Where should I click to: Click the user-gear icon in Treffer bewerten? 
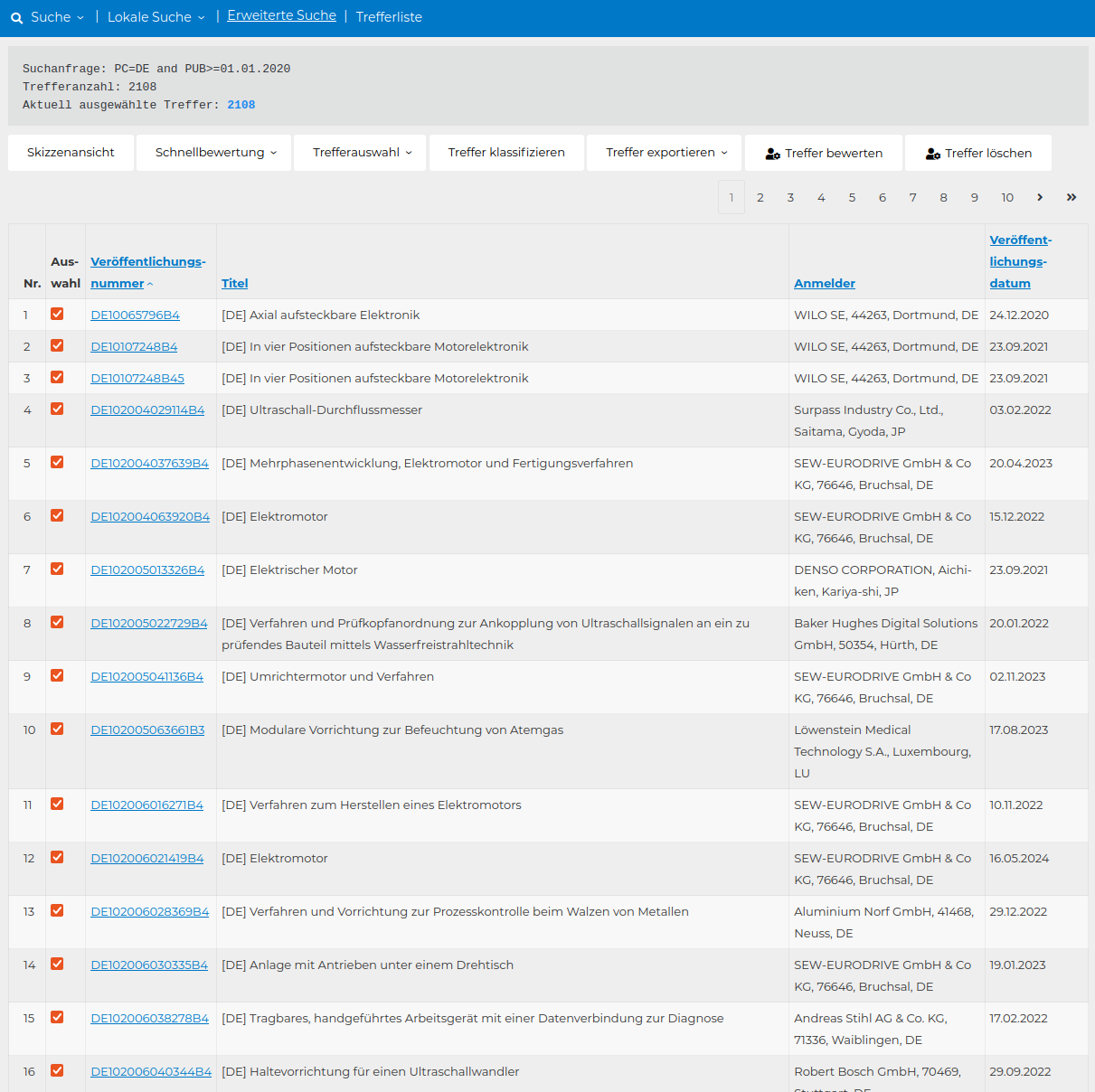772,154
